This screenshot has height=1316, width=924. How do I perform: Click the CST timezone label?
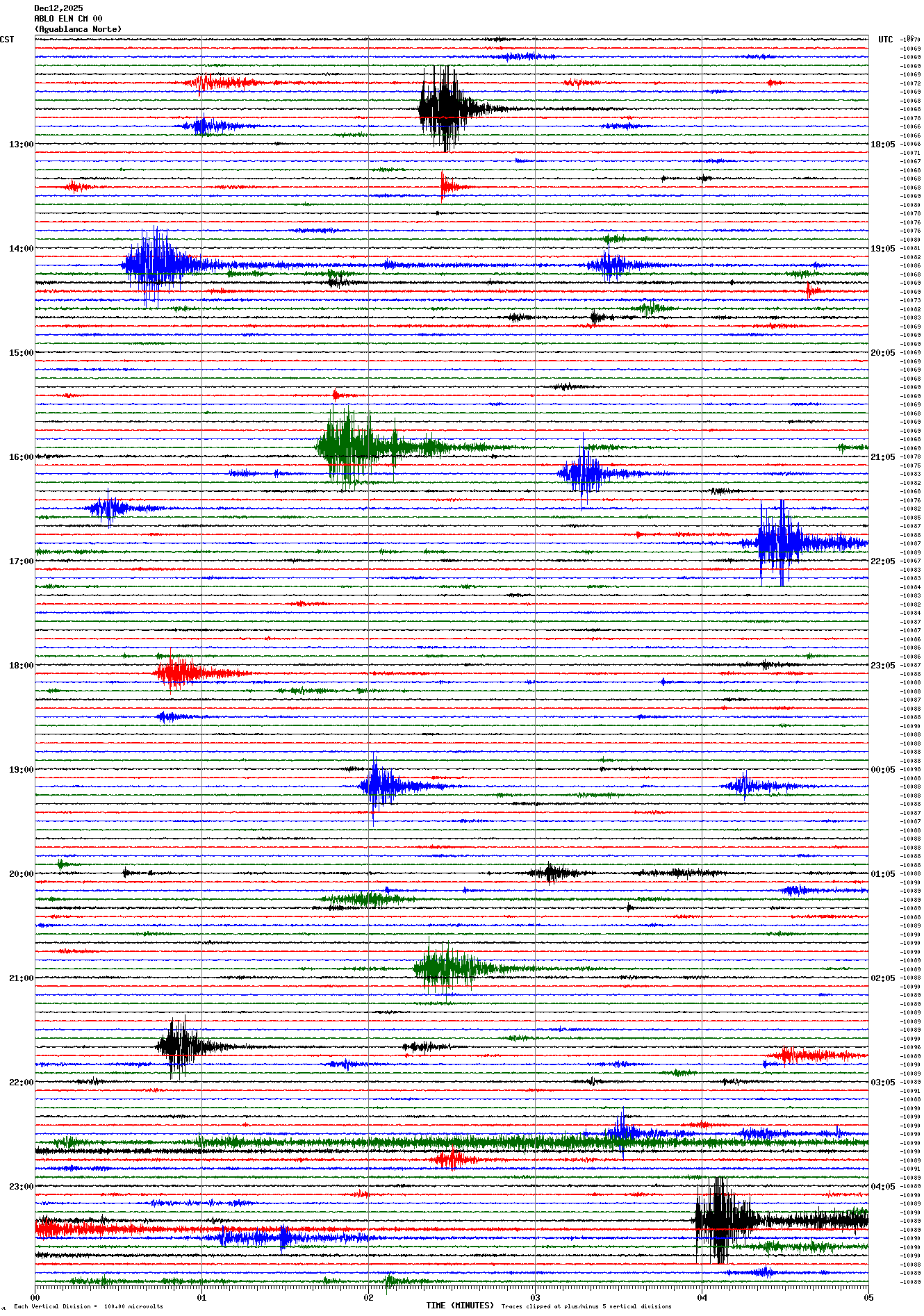tap(7, 40)
